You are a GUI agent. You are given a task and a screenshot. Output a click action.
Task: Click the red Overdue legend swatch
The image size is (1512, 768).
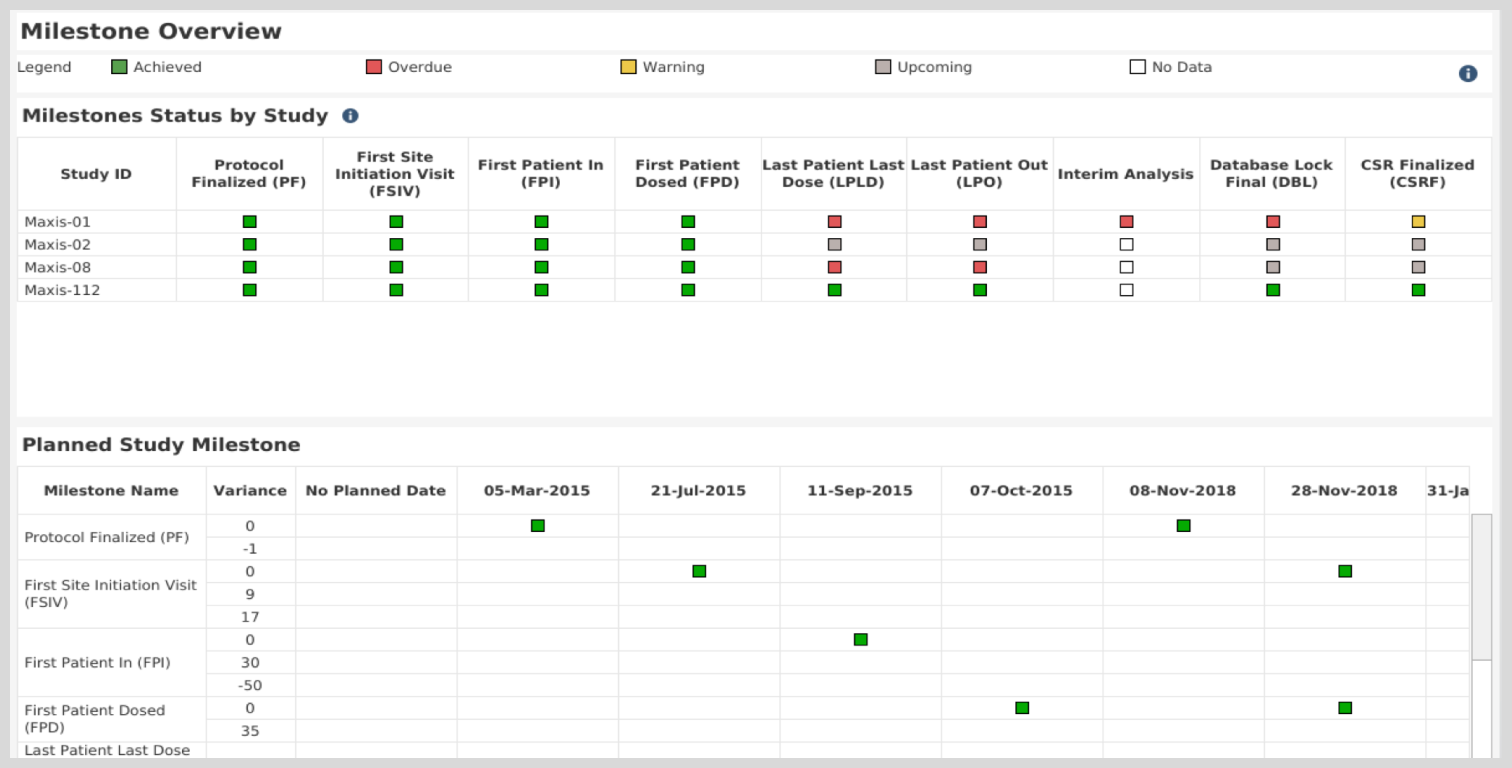(374, 67)
